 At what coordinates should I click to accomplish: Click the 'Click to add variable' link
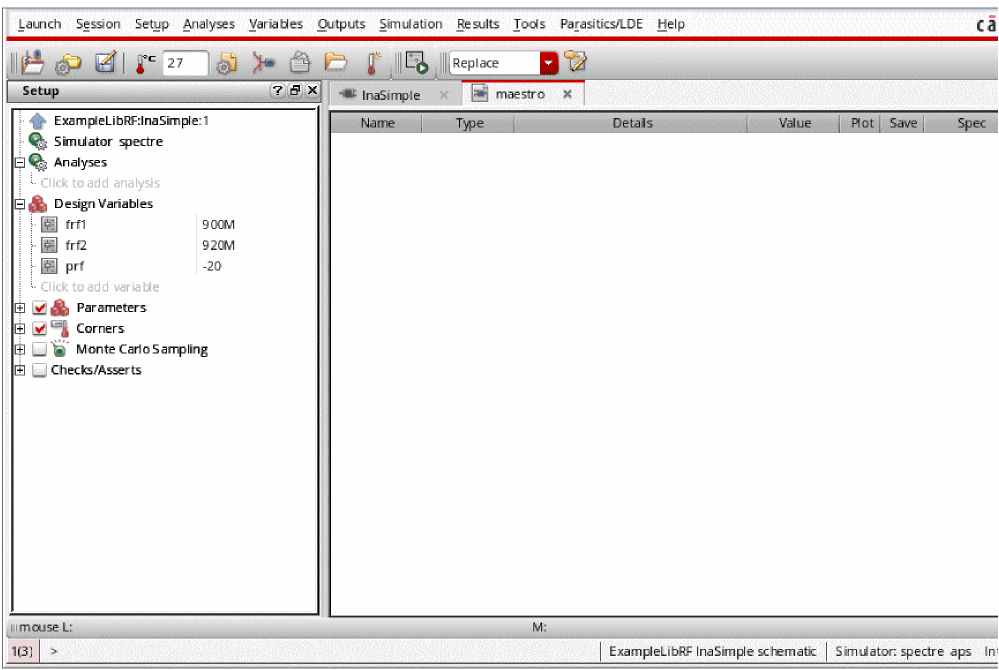click(100, 287)
